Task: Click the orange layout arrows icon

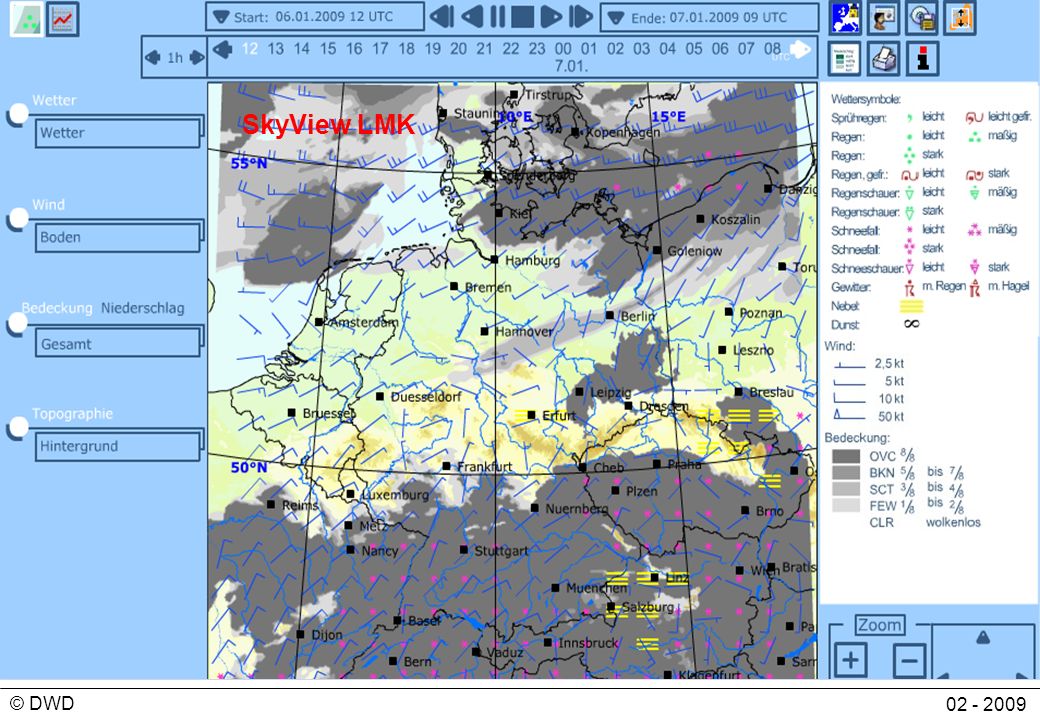Action: click(x=960, y=18)
